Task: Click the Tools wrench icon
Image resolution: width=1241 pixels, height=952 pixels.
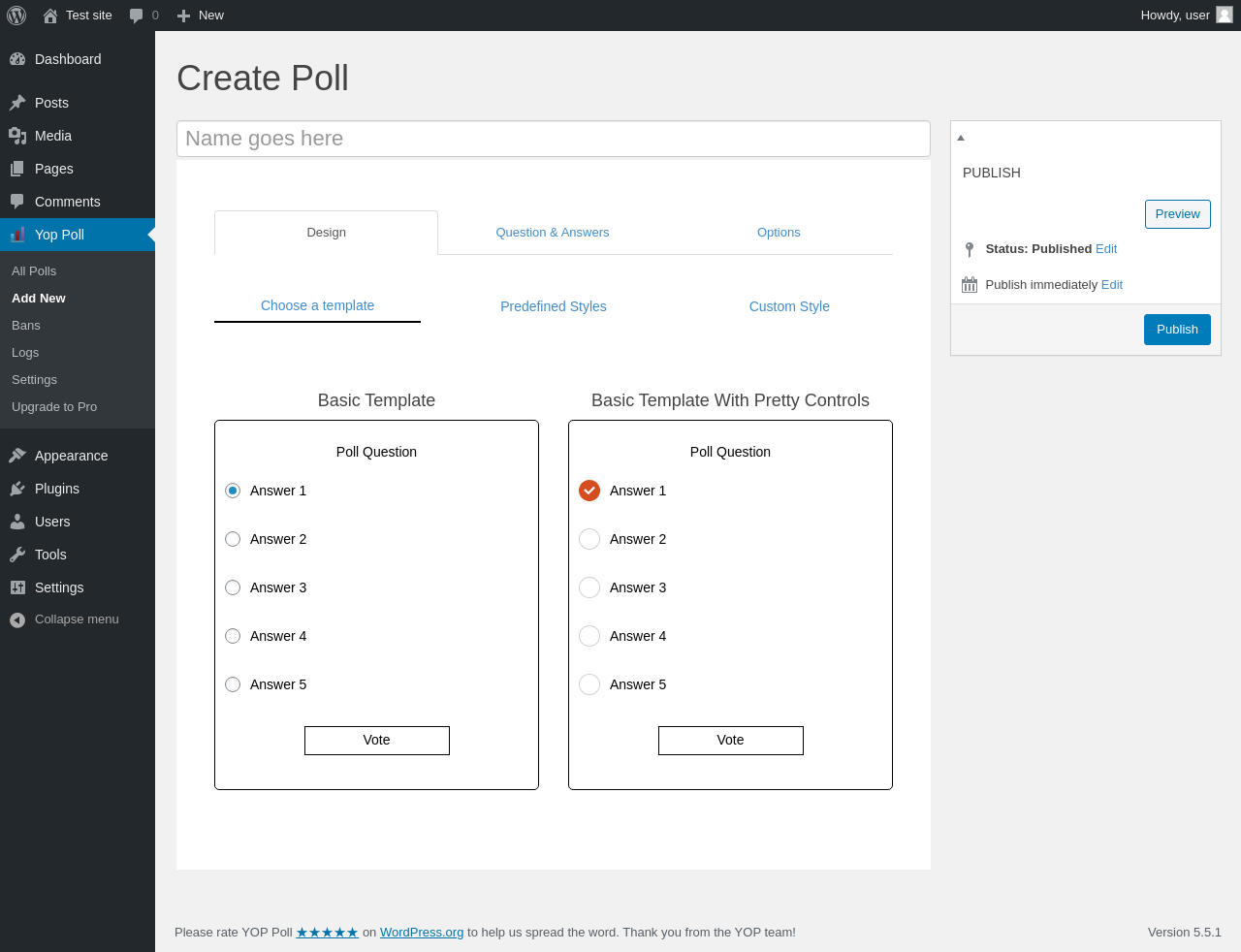Action: pos(17,555)
